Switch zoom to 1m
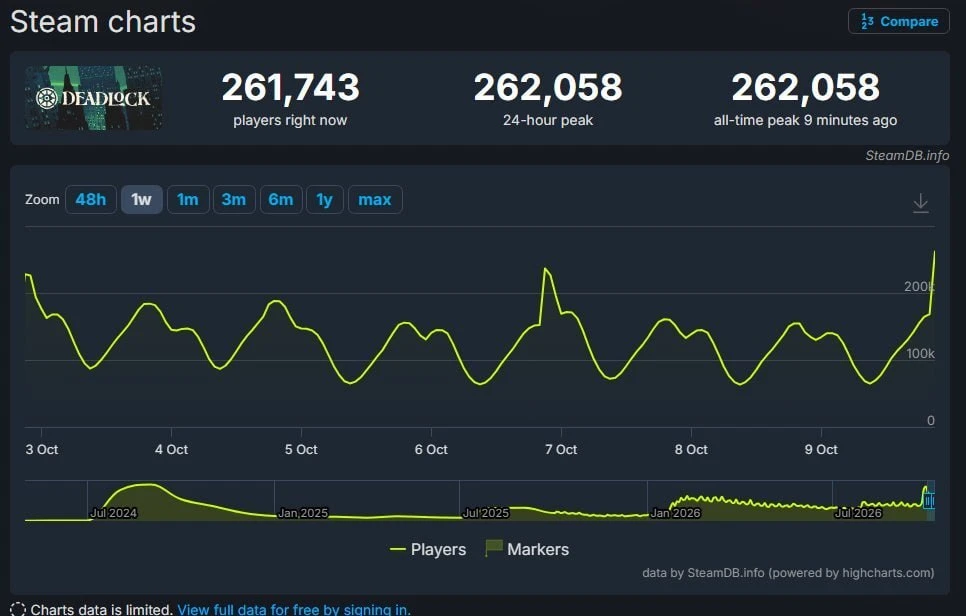The height and width of the screenshot is (616, 966). (188, 200)
